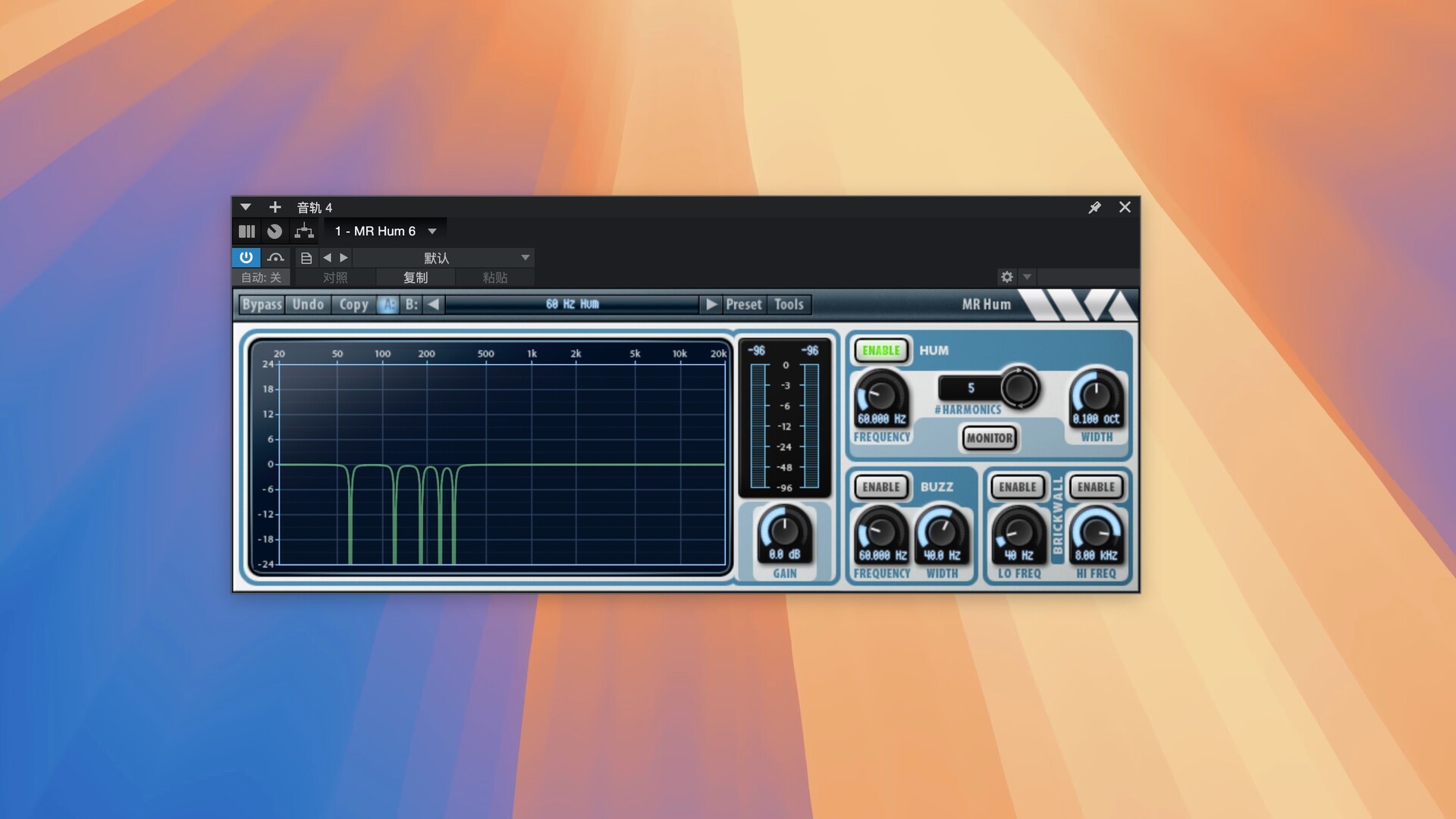Open the channel editor bars icon
Viewport: 1456px width, 819px height.
(246, 231)
